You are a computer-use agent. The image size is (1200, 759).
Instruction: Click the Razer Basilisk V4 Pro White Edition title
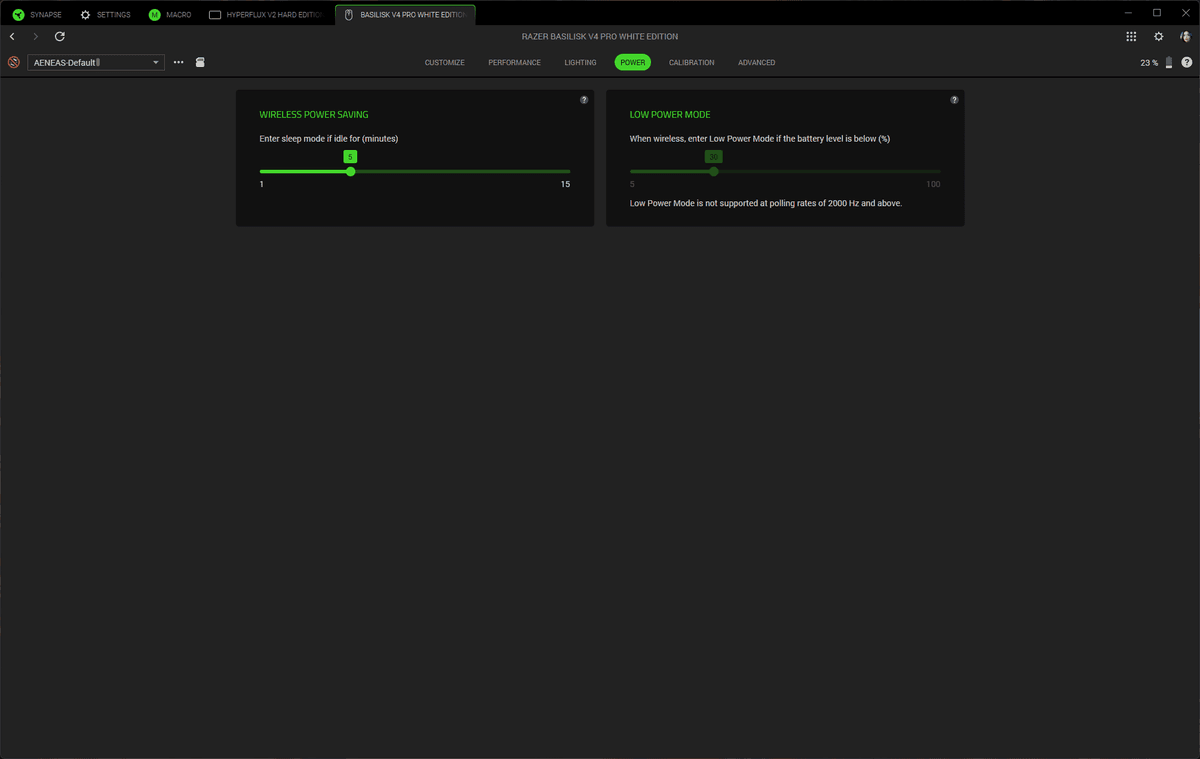(x=600, y=36)
